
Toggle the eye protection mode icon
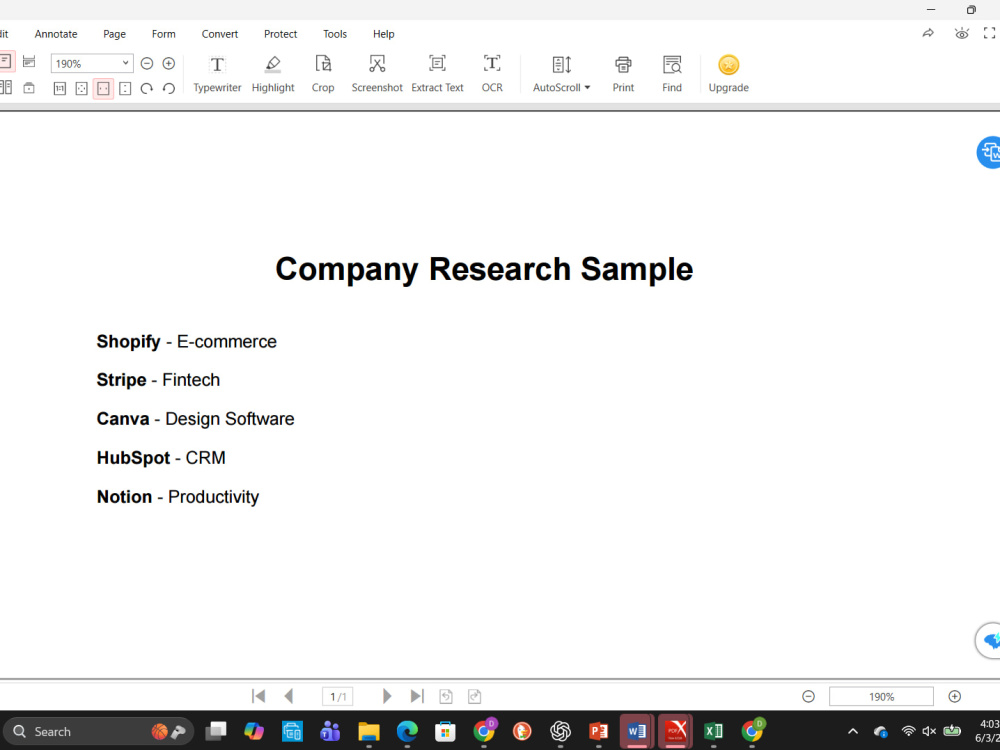[962, 33]
